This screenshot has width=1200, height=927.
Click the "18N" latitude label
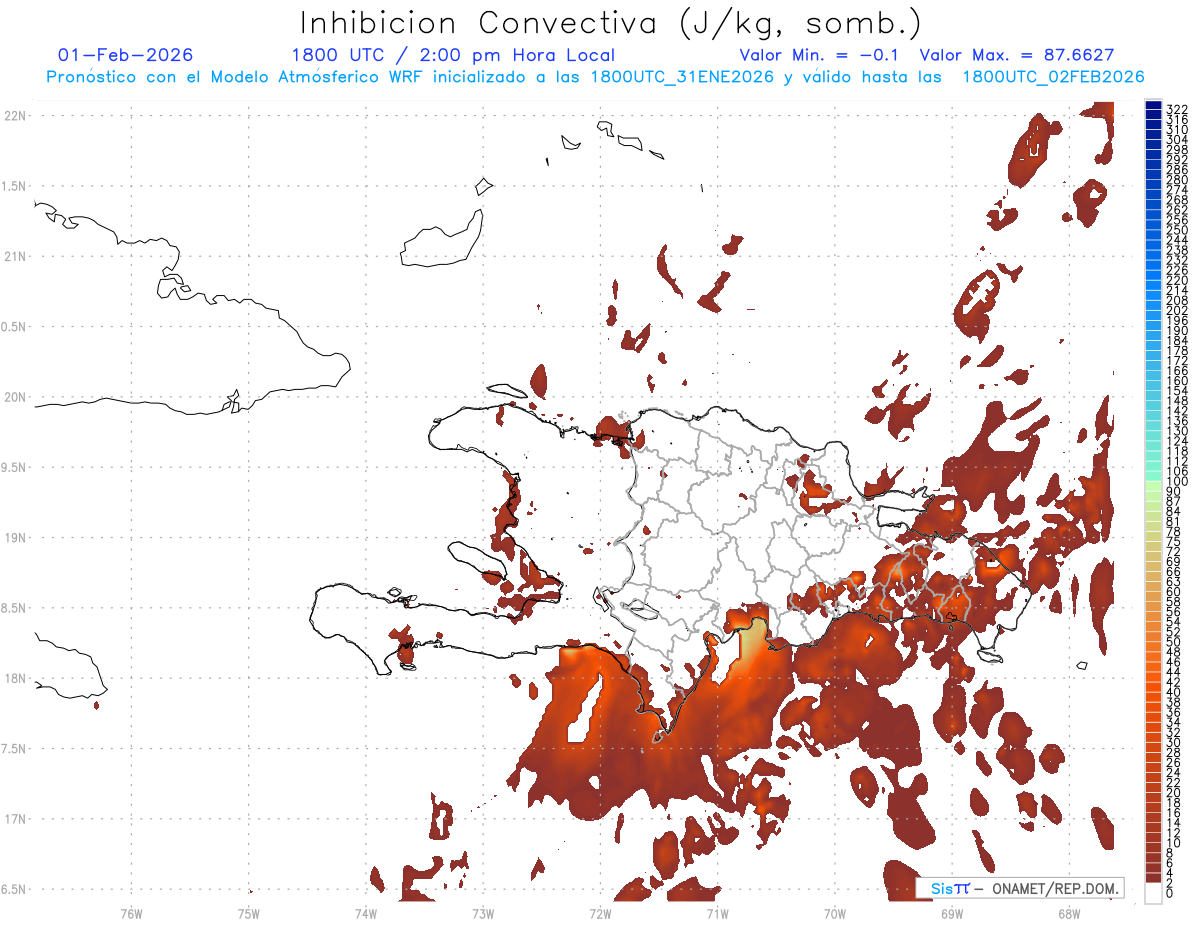(14, 679)
